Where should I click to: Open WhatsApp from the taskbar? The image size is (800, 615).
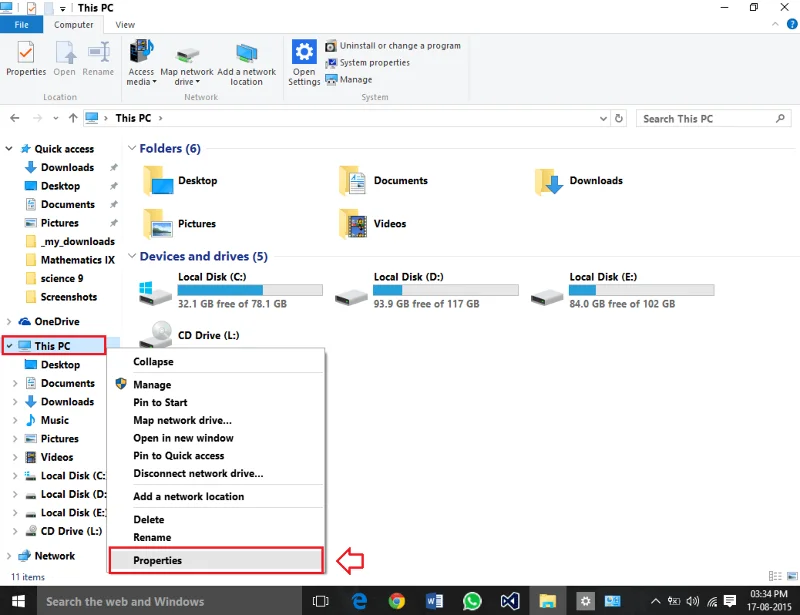(472, 601)
